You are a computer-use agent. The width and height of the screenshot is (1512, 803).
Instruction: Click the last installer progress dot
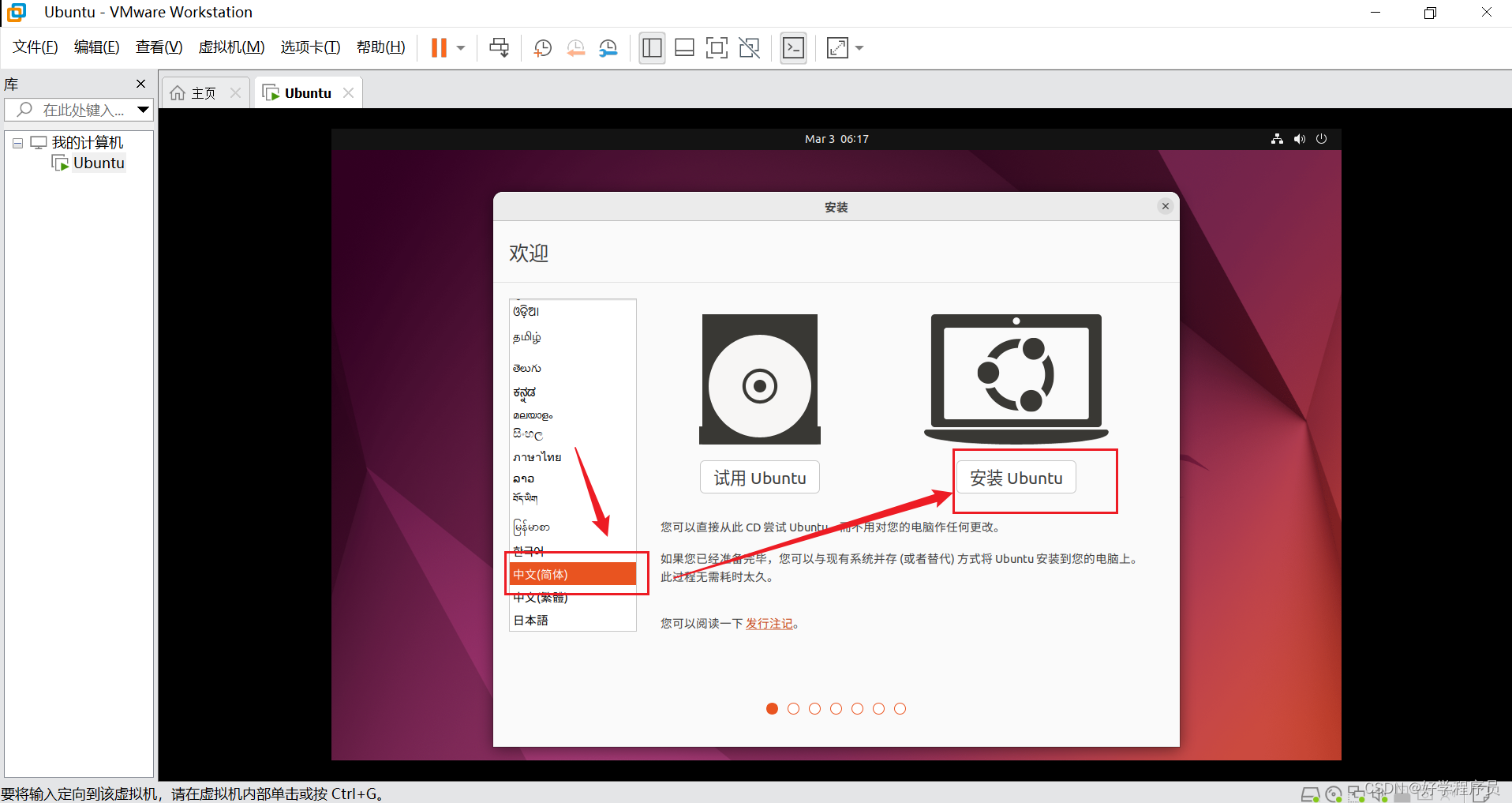pyautogui.click(x=900, y=708)
